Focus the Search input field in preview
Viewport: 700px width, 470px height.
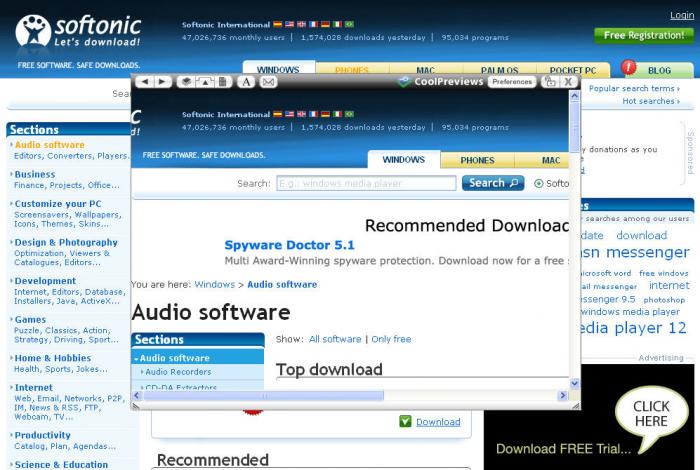366,183
